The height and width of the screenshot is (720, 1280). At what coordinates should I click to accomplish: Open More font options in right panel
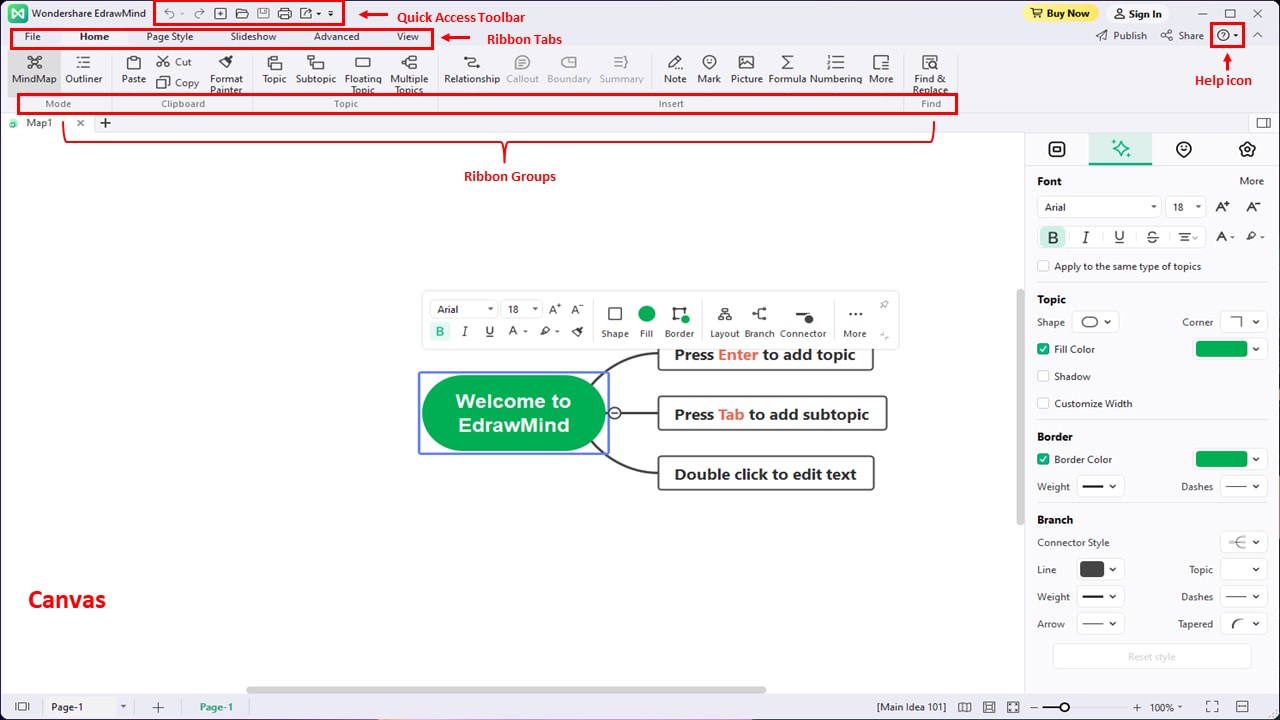pyautogui.click(x=1252, y=181)
